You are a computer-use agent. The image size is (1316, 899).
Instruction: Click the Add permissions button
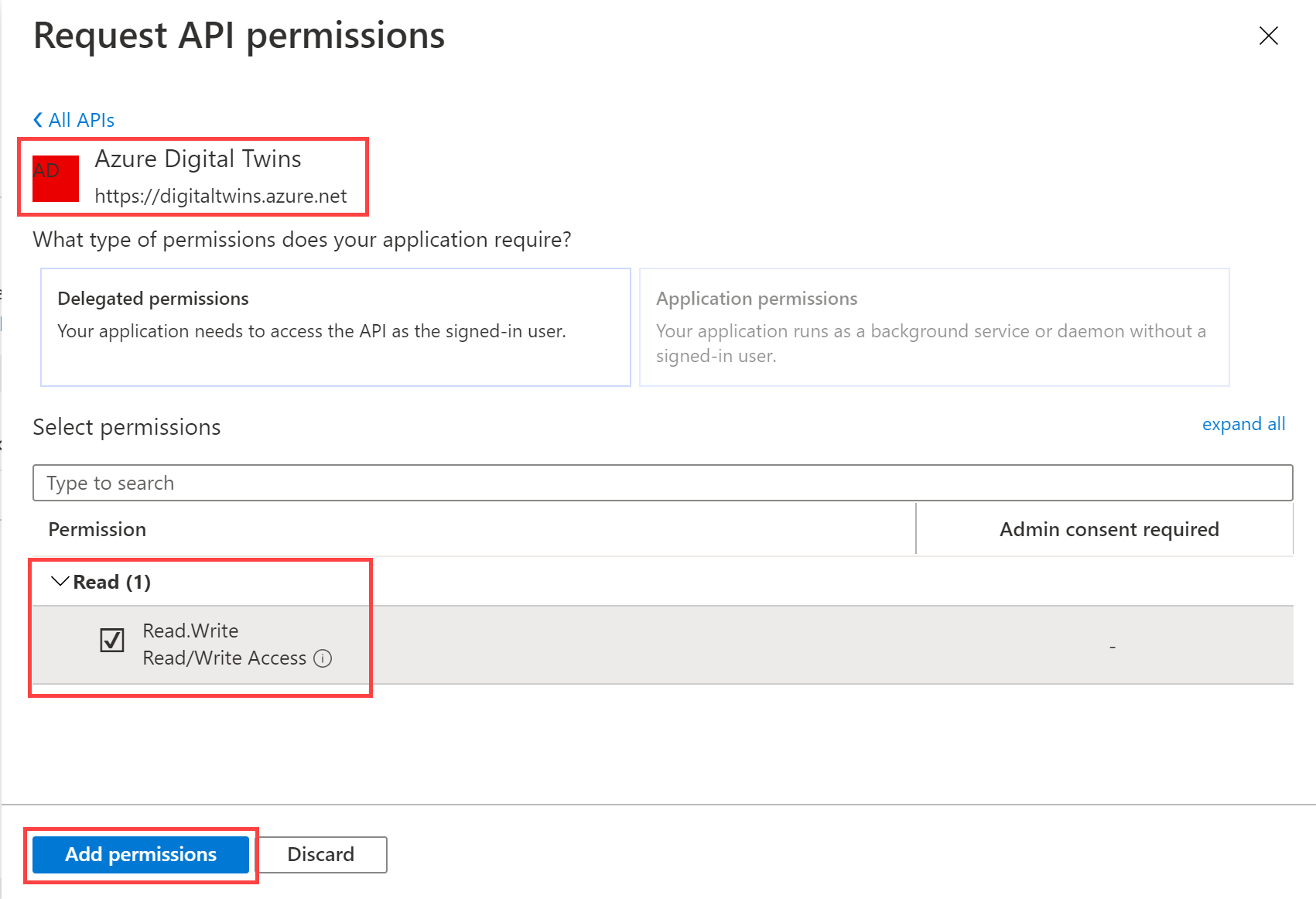(x=141, y=854)
